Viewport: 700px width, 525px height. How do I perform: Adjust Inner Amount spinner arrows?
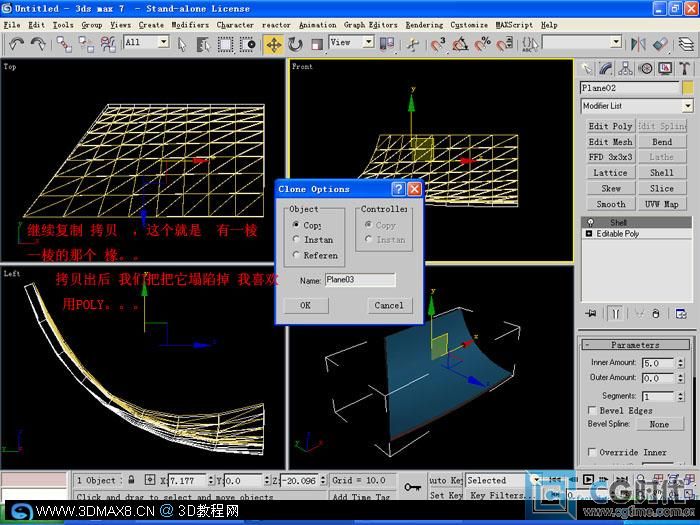(680, 363)
